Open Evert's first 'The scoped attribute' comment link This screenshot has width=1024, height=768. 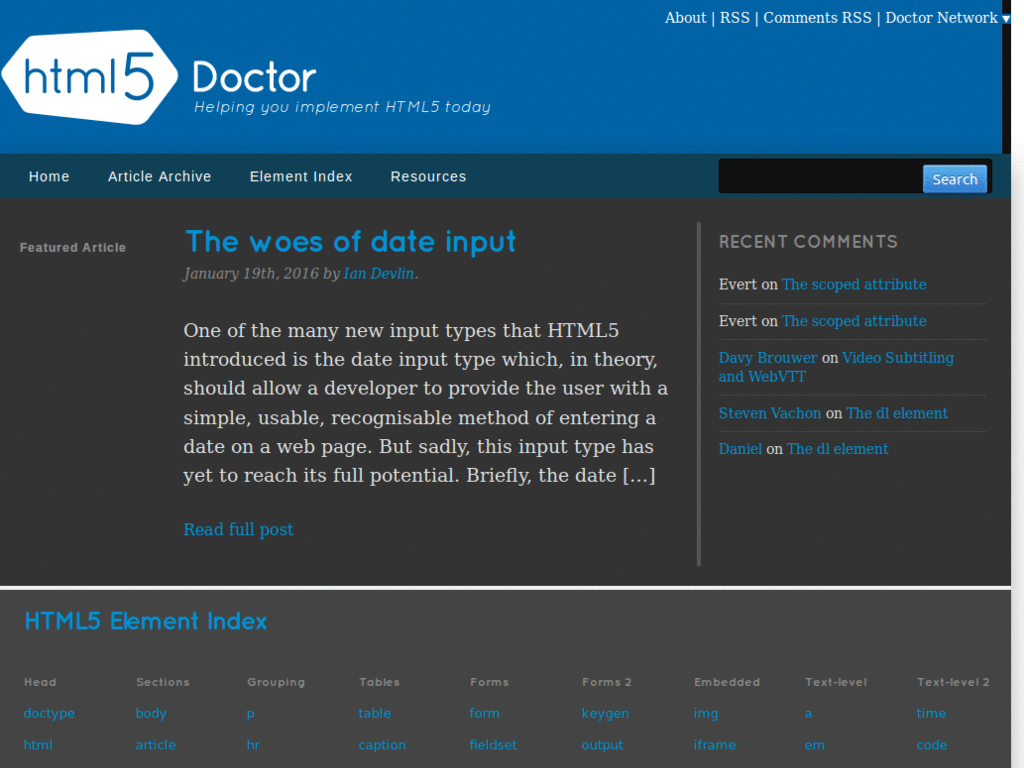tap(854, 284)
